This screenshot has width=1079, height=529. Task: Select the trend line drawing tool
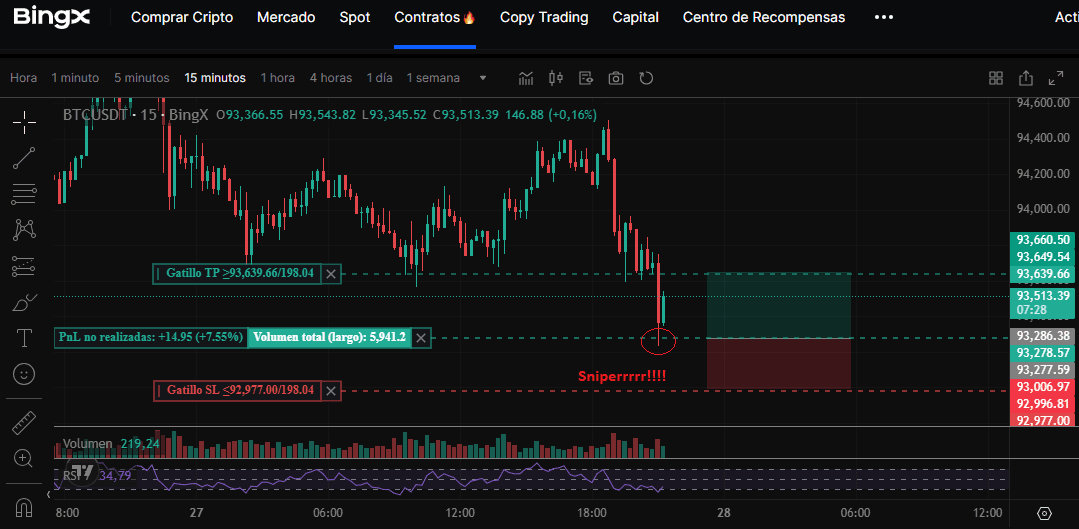(24, 158)
